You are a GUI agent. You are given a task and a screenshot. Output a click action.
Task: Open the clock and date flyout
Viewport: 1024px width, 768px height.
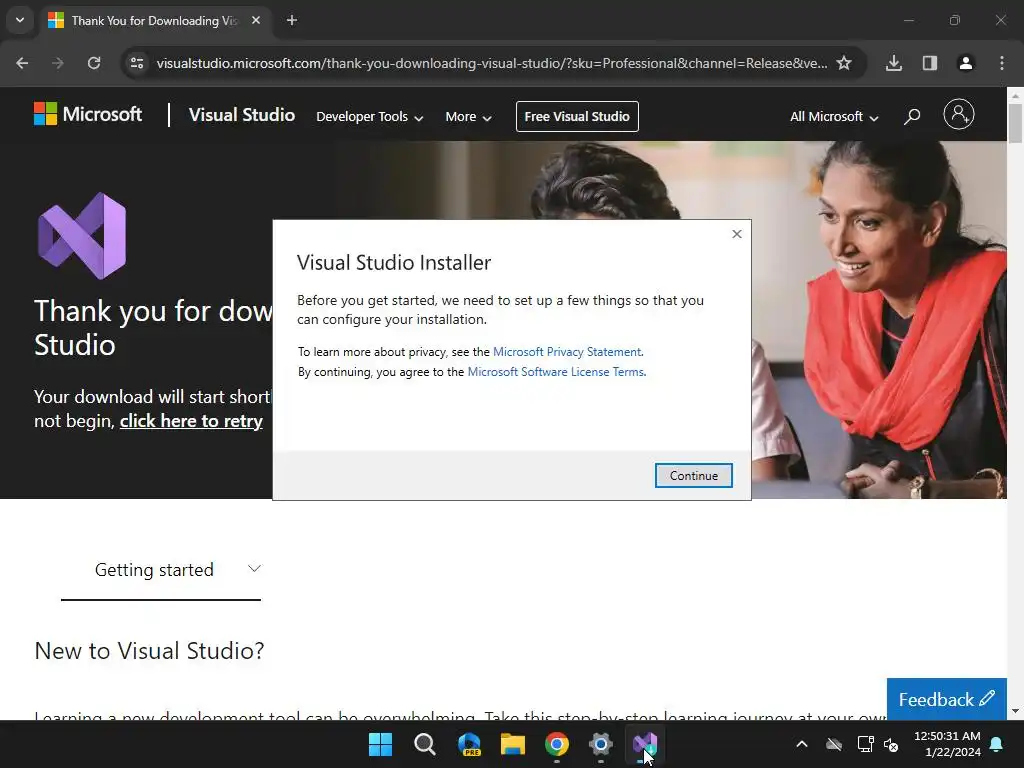coord(947,744)
